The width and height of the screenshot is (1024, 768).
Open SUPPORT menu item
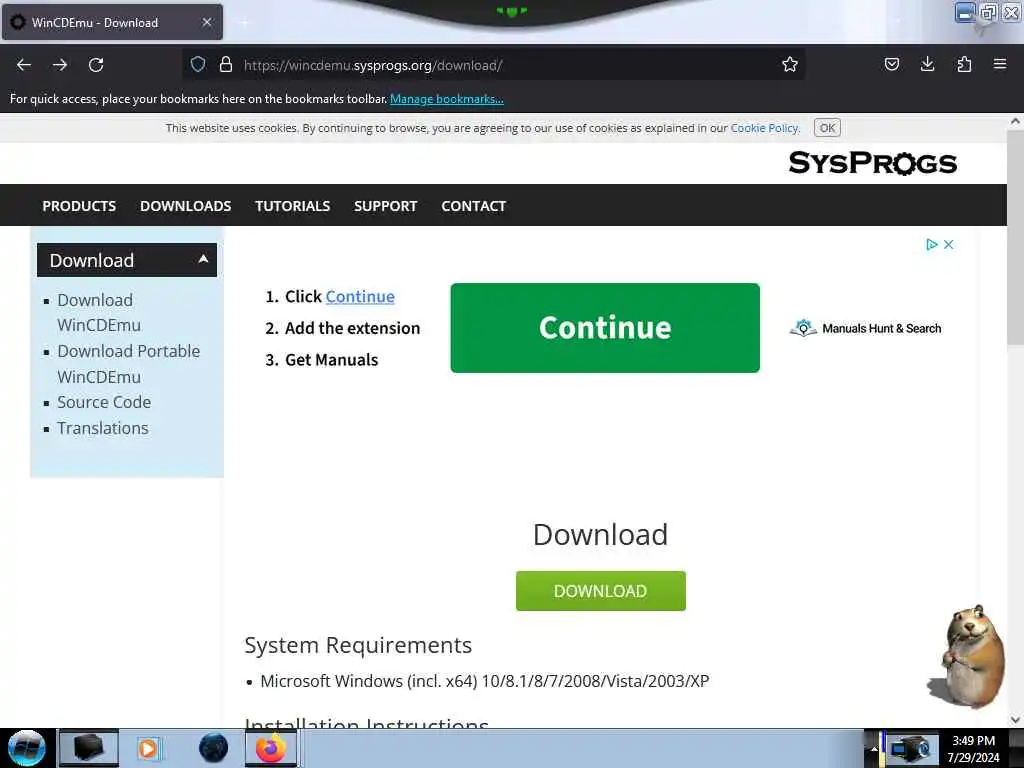click(x=385, y=206)
